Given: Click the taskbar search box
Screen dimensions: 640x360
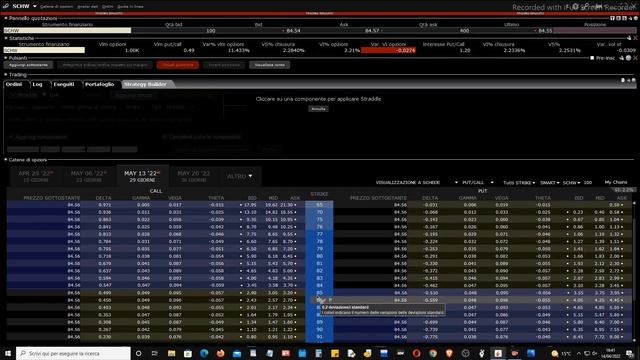Looking at the screenshot, I should [73, 353].
